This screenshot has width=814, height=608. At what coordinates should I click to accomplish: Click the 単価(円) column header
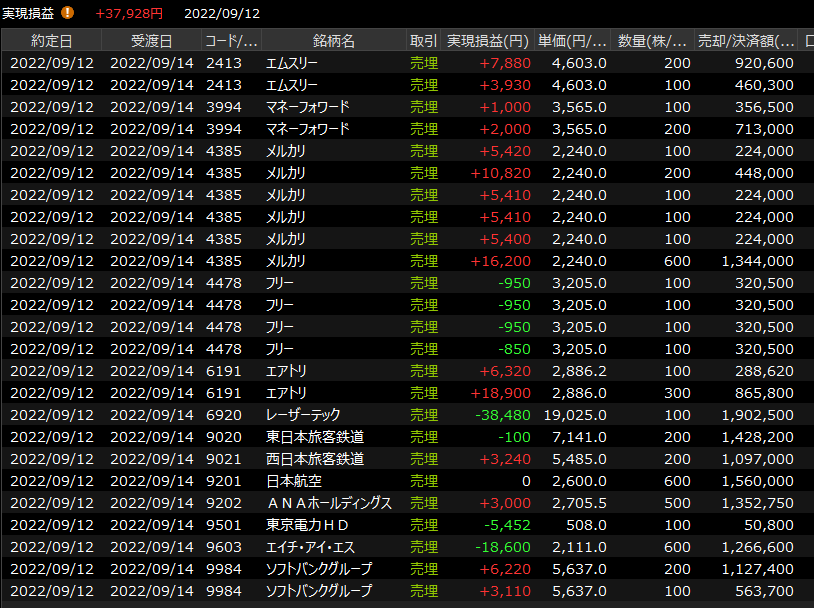coord(572,40)
